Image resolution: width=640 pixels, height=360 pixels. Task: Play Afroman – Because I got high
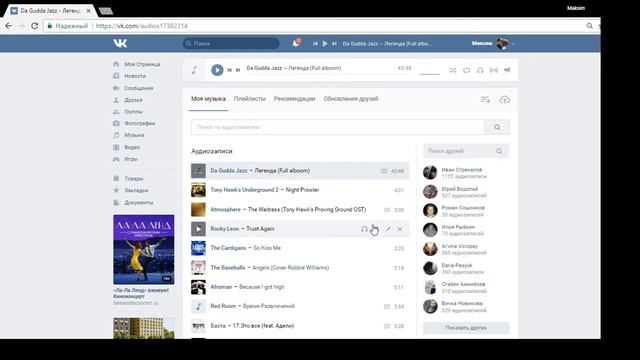tap(198, 287)
